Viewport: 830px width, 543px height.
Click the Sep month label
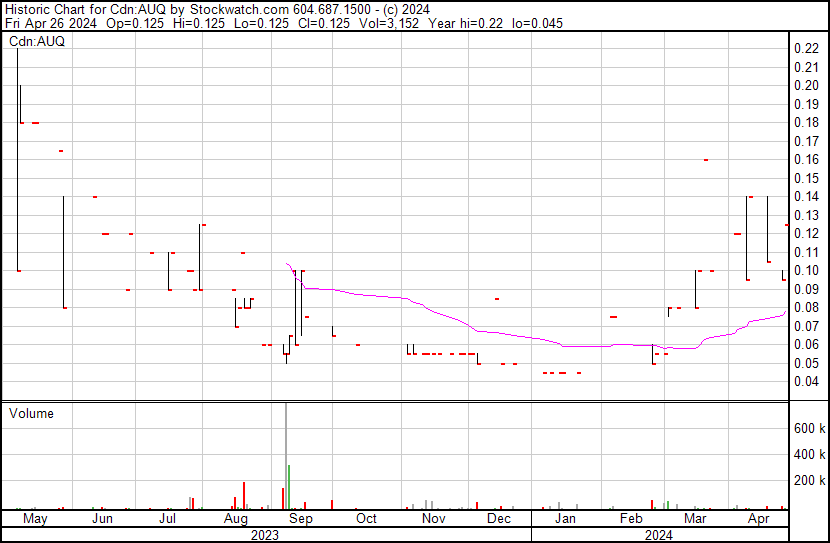[x=301, y=519]
